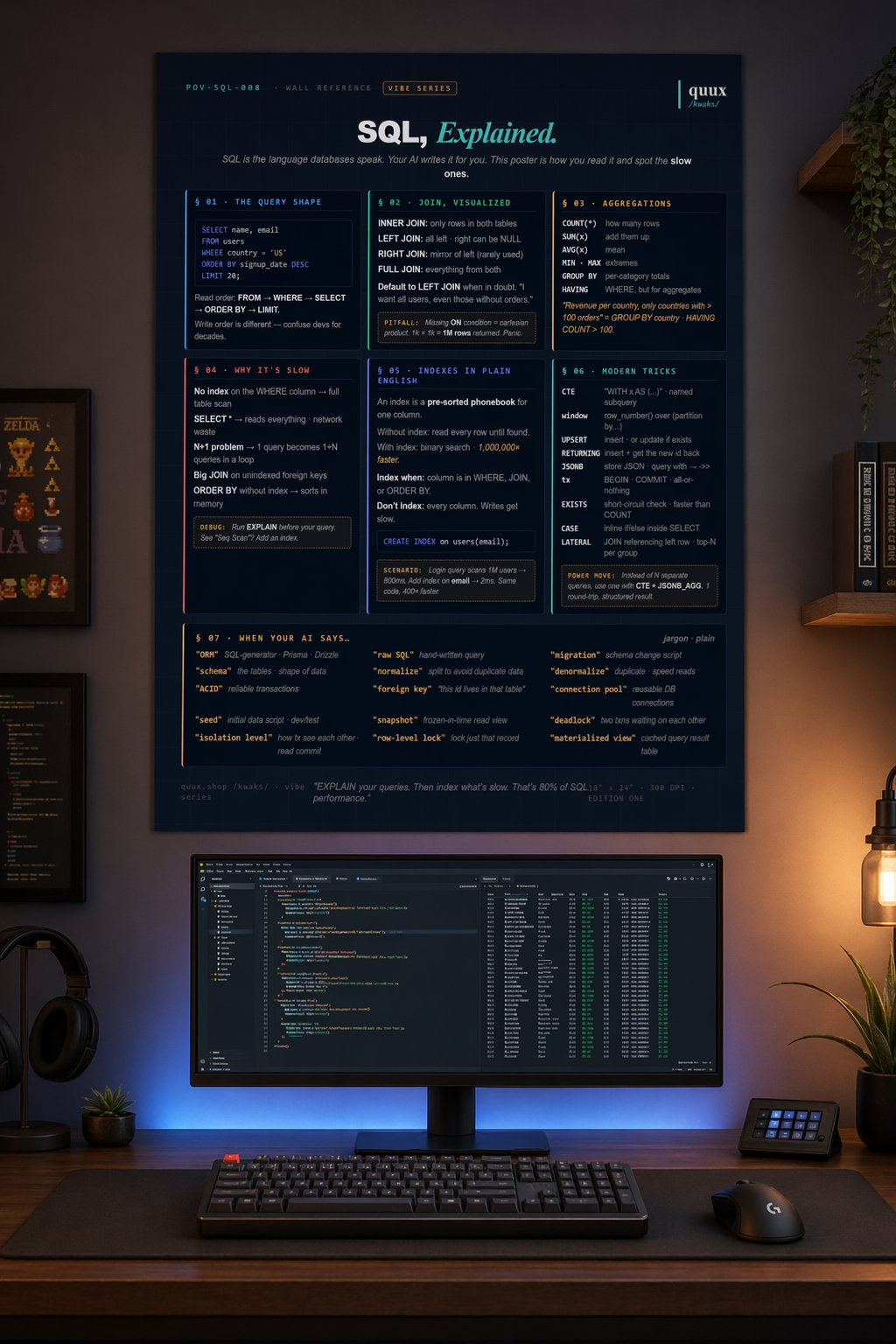The height and width of the screenshot is (1344, 896).
Task: Click the settings gear at the monitor window's top right
Action: tap(702, 864)
